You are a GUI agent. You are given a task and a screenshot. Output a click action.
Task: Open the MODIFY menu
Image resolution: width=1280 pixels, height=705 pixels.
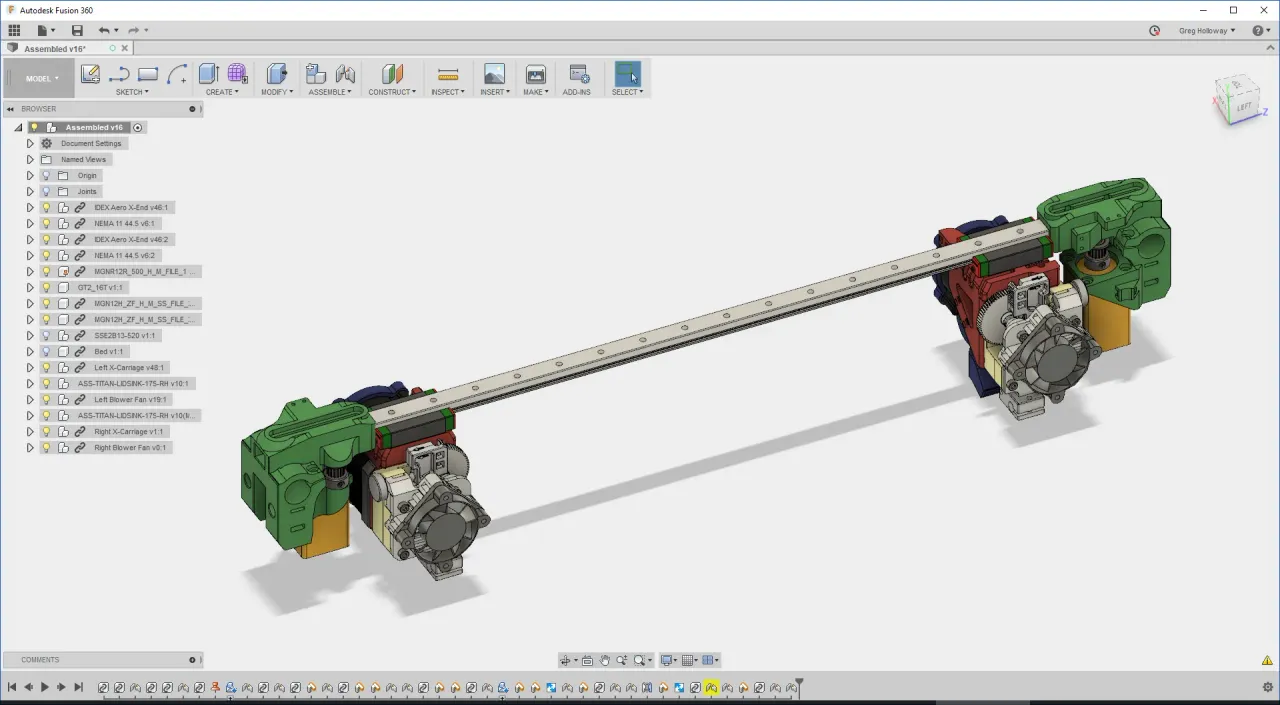[277, 92]
